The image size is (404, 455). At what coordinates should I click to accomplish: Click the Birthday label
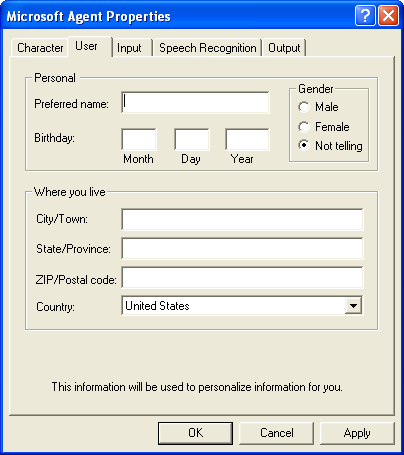click(x=54, y=138)
